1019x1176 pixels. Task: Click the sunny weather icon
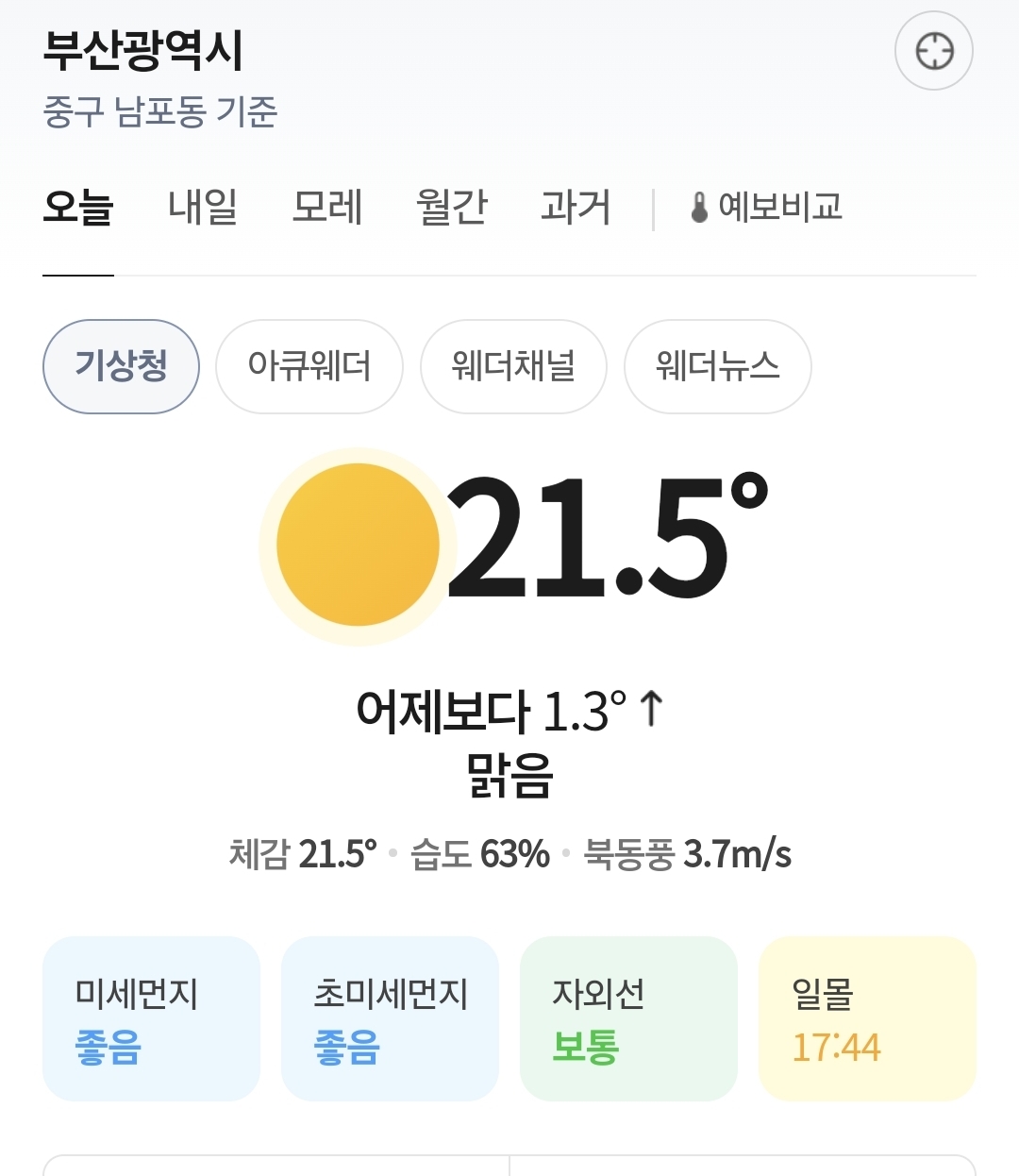[x=358, y=546]
